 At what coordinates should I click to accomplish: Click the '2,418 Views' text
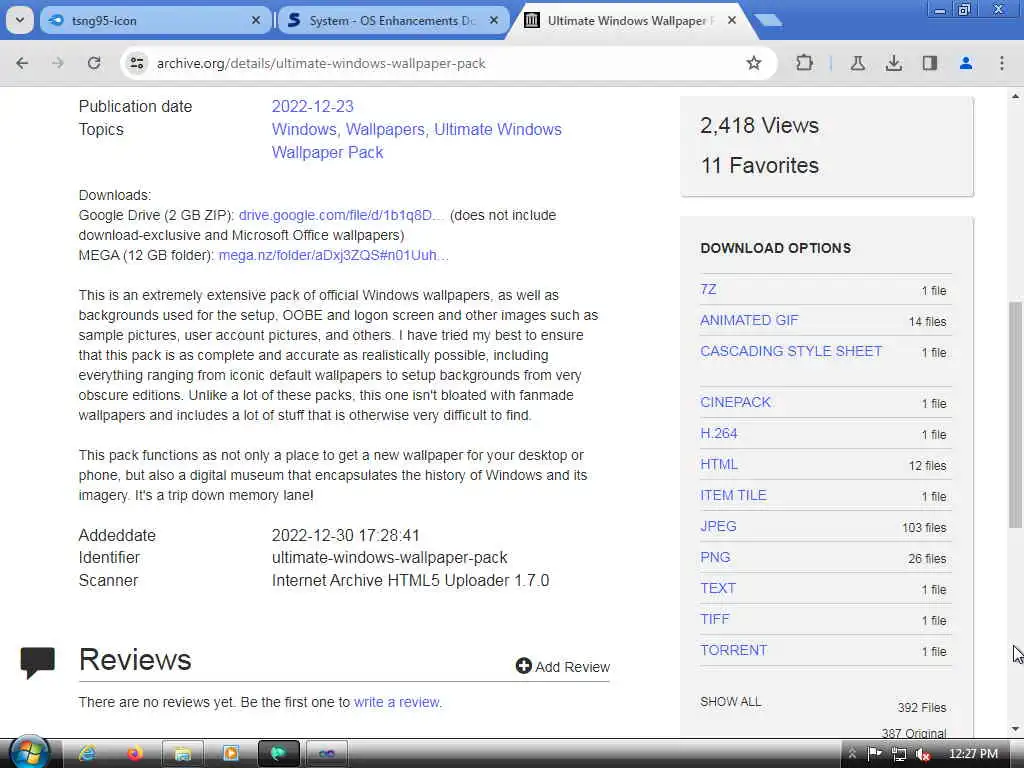click(759, 125)
